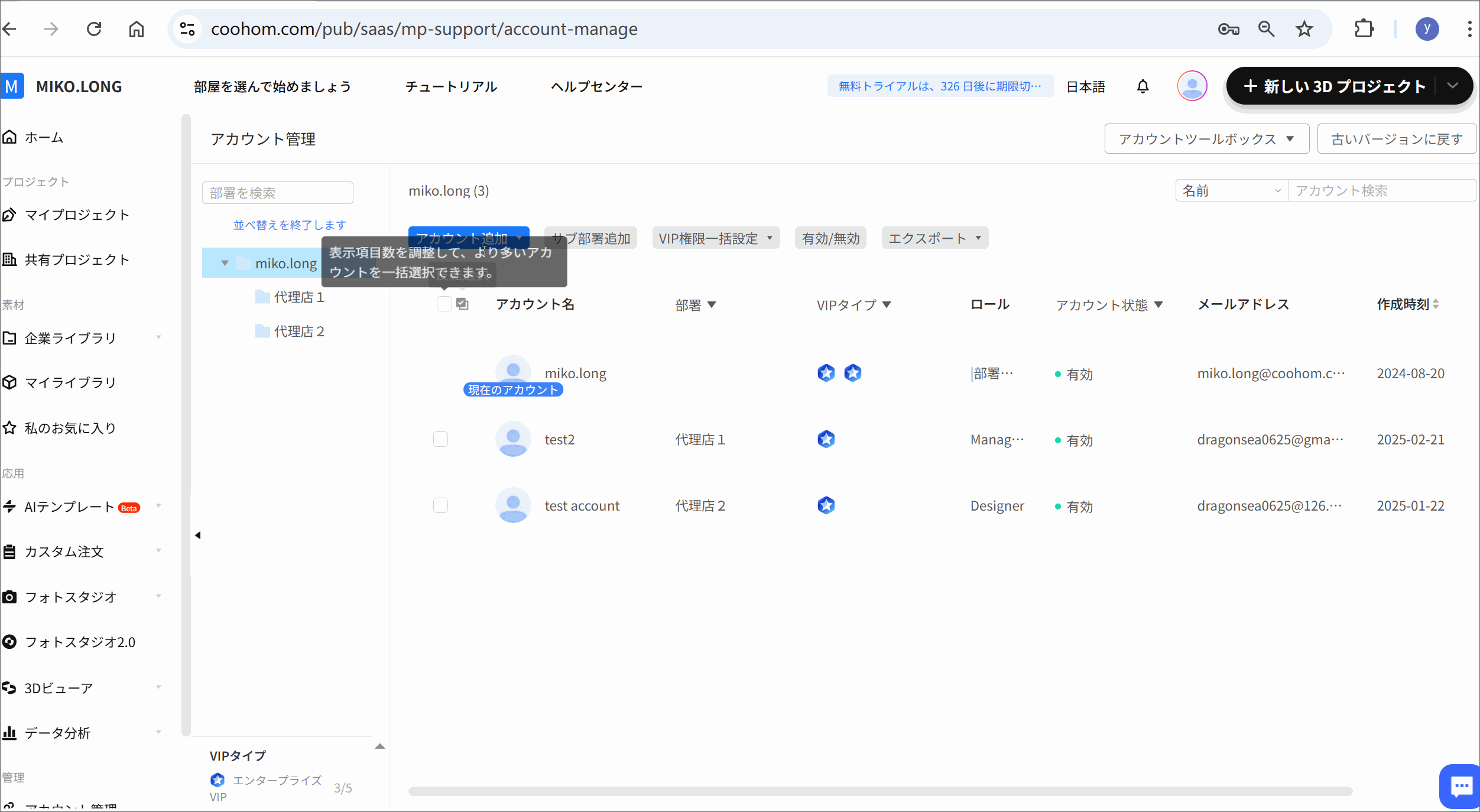Click the free trial expiry notice
Image resolution: width=1480 pixels, height=812 pixels.
point(940,86)
